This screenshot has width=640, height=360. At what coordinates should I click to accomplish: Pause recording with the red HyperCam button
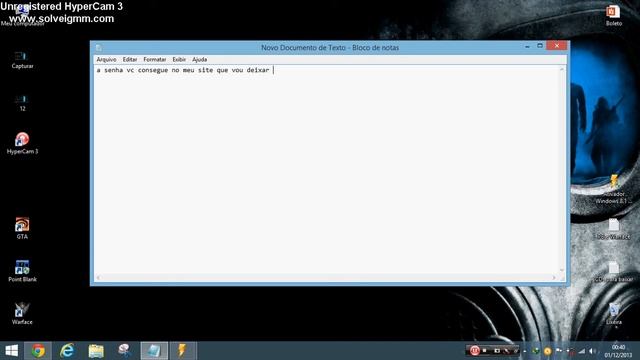(474, 351)
